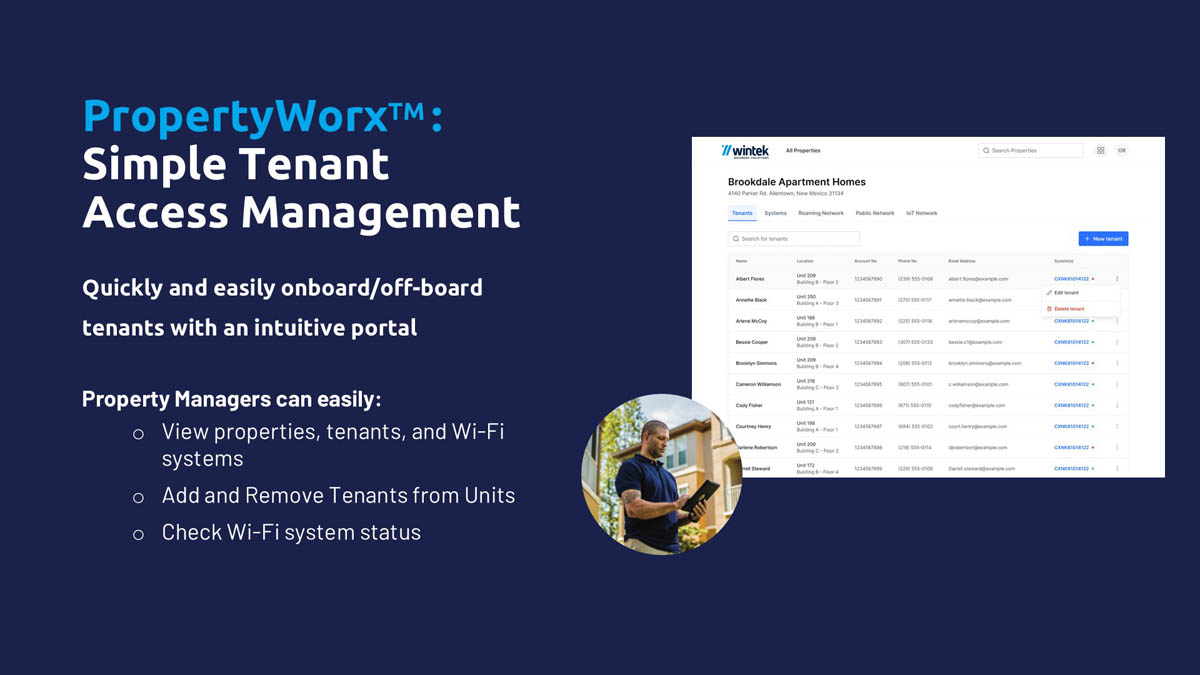Click the Phone No. column header
This screenshot has width=1200, height=675.
coord(908,261)
